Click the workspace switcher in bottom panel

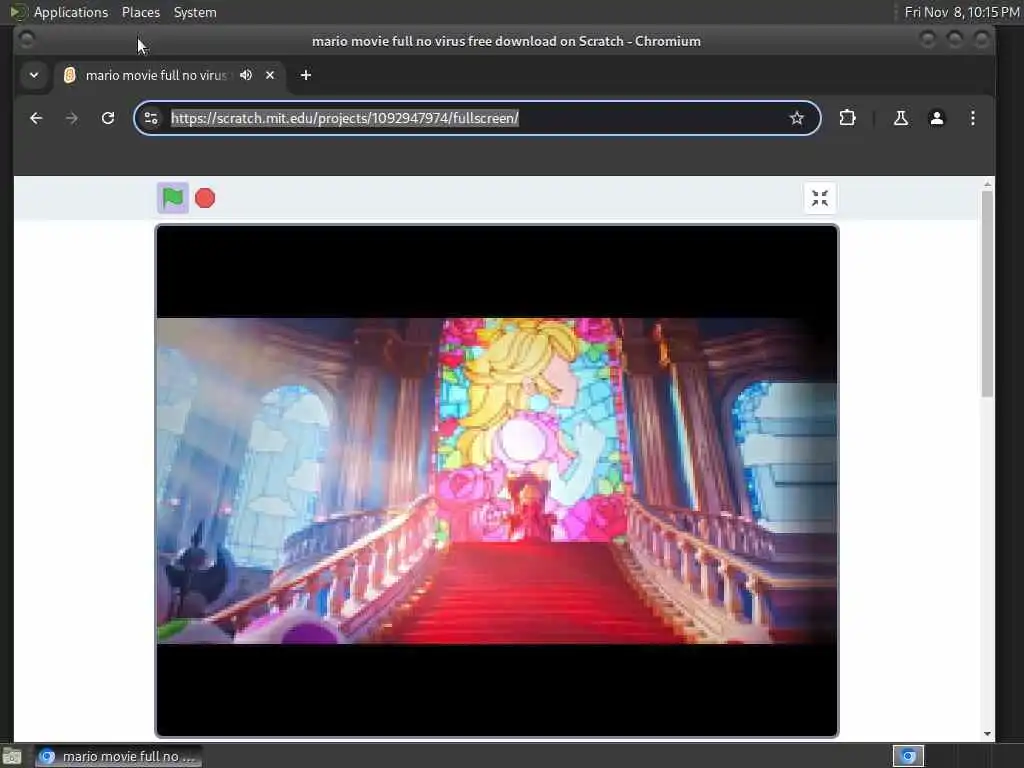908,756
